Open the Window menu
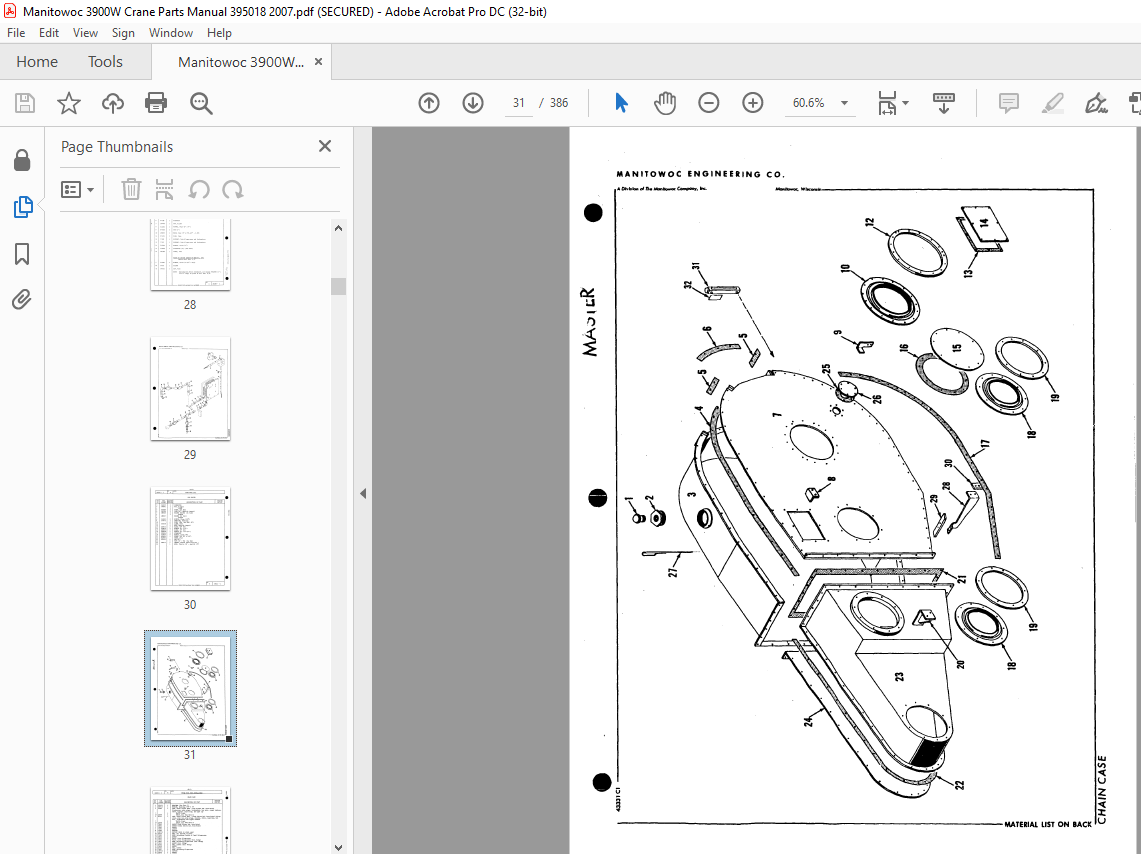 click(170, 33)
